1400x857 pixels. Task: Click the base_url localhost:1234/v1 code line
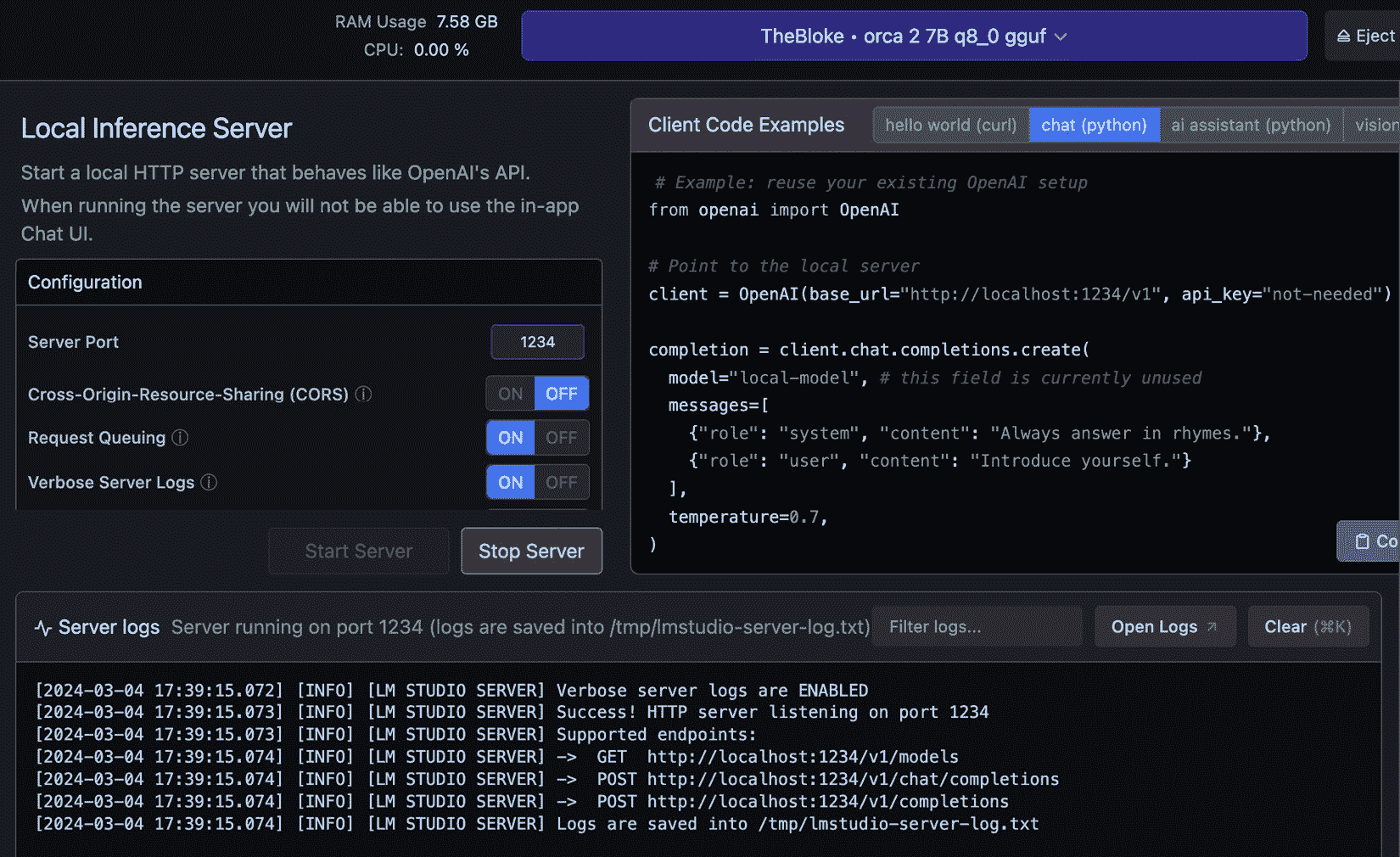point(1020,294)
